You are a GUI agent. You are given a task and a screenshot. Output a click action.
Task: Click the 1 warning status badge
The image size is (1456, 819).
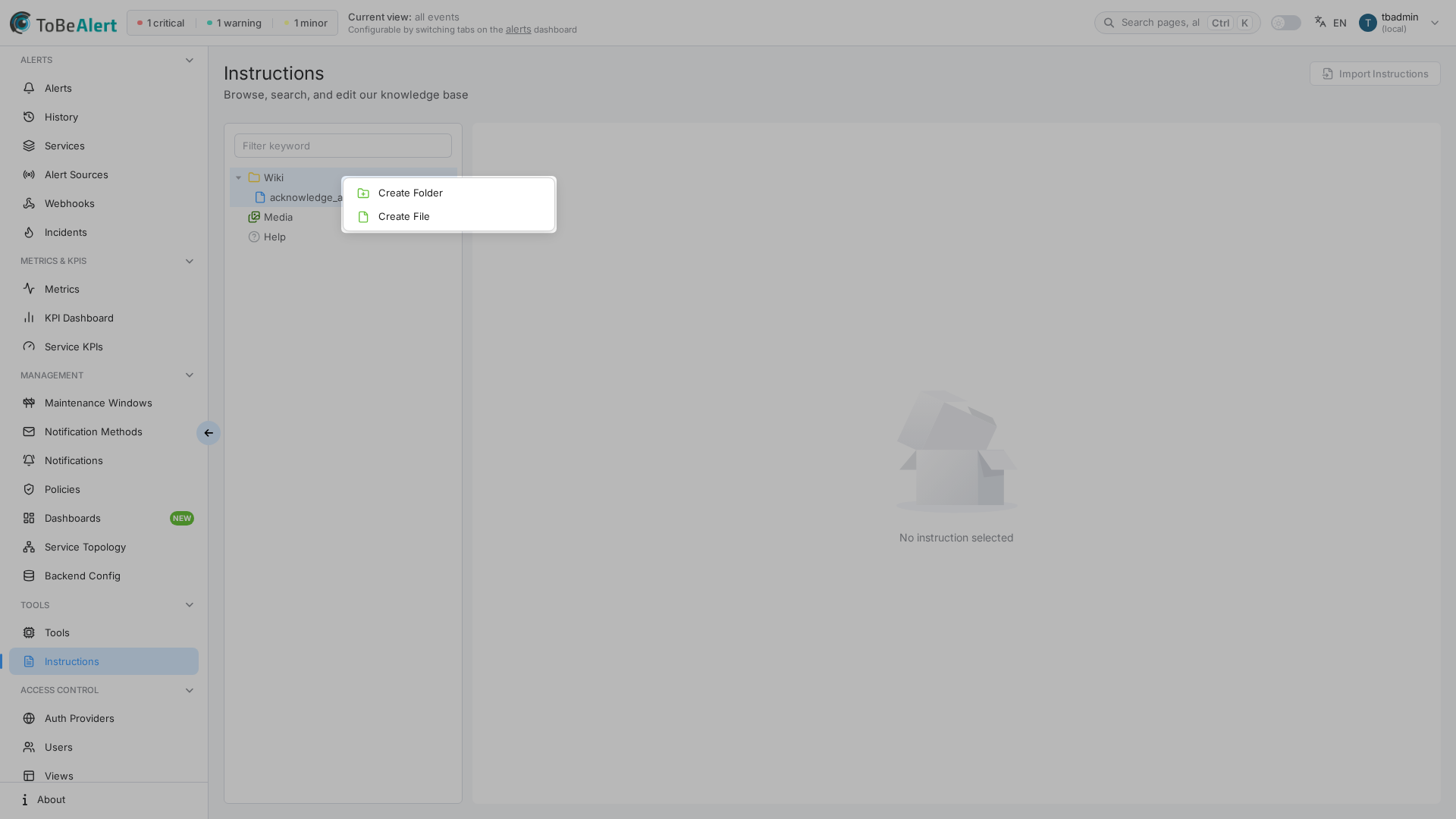[x=234, y=23]
